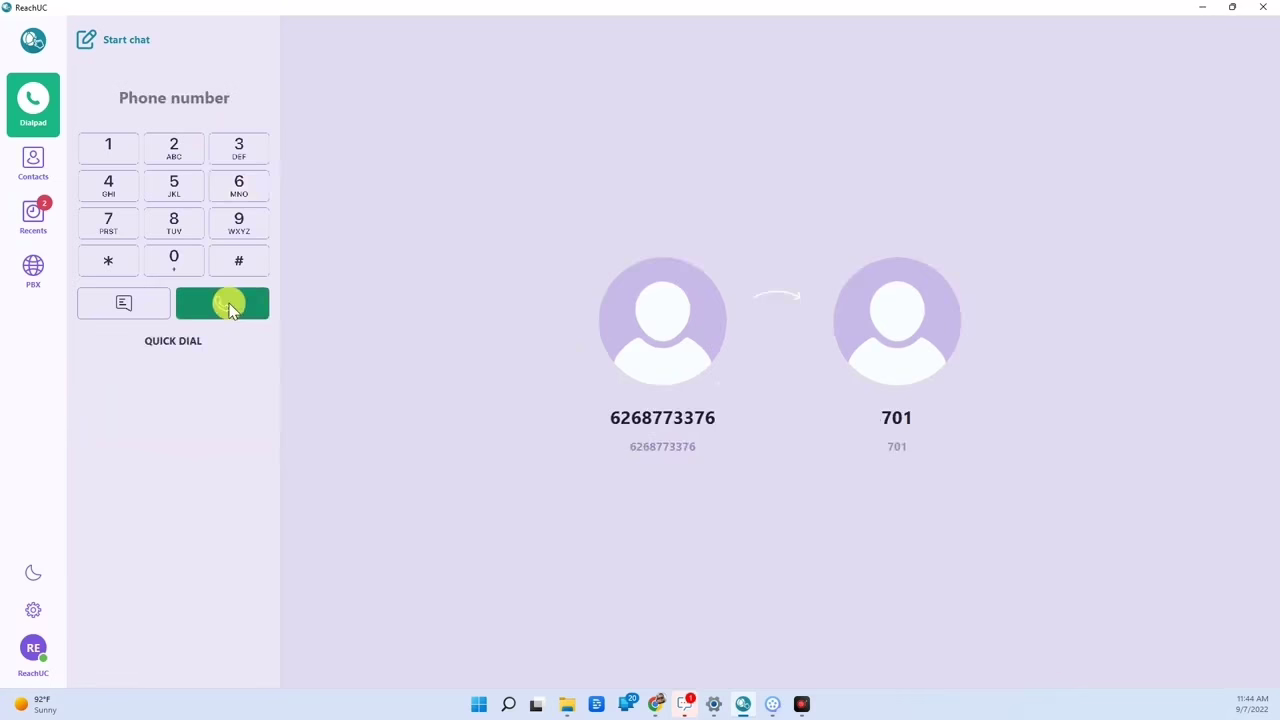Click the QUICK DIAL label
Image resolution: width=1280 pixels, height=720 pixels.
pyautogui.click(x=173, y=341)
